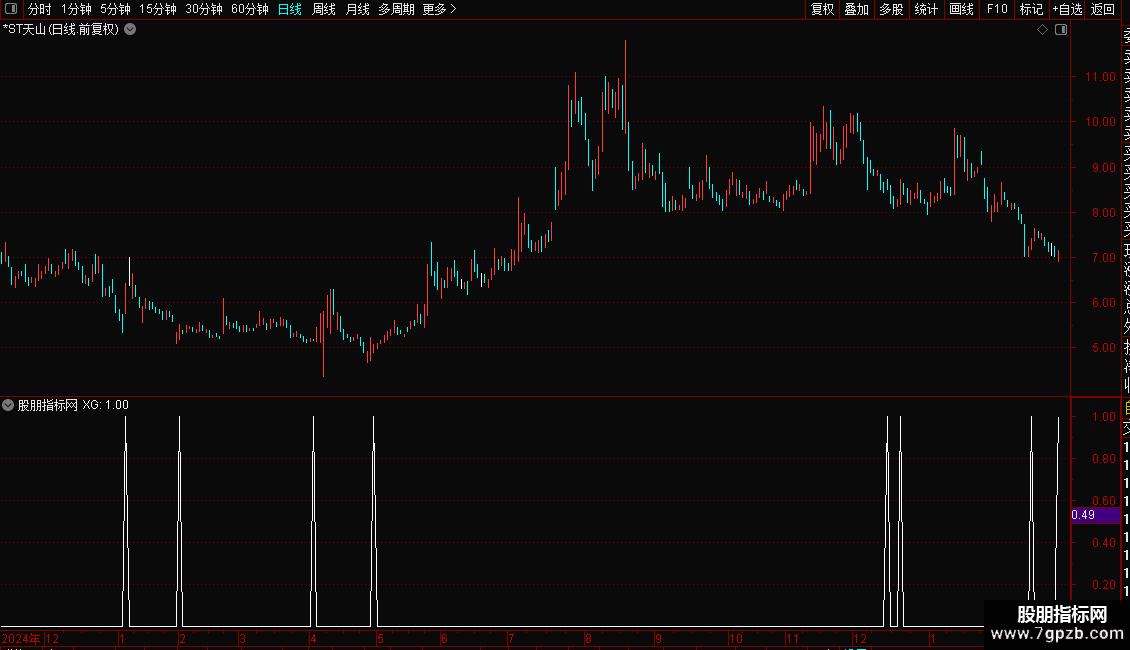Screen dimensions: 1130x650
Task: Click the XG: 1.00 indicator value
Action: (105, 405)
